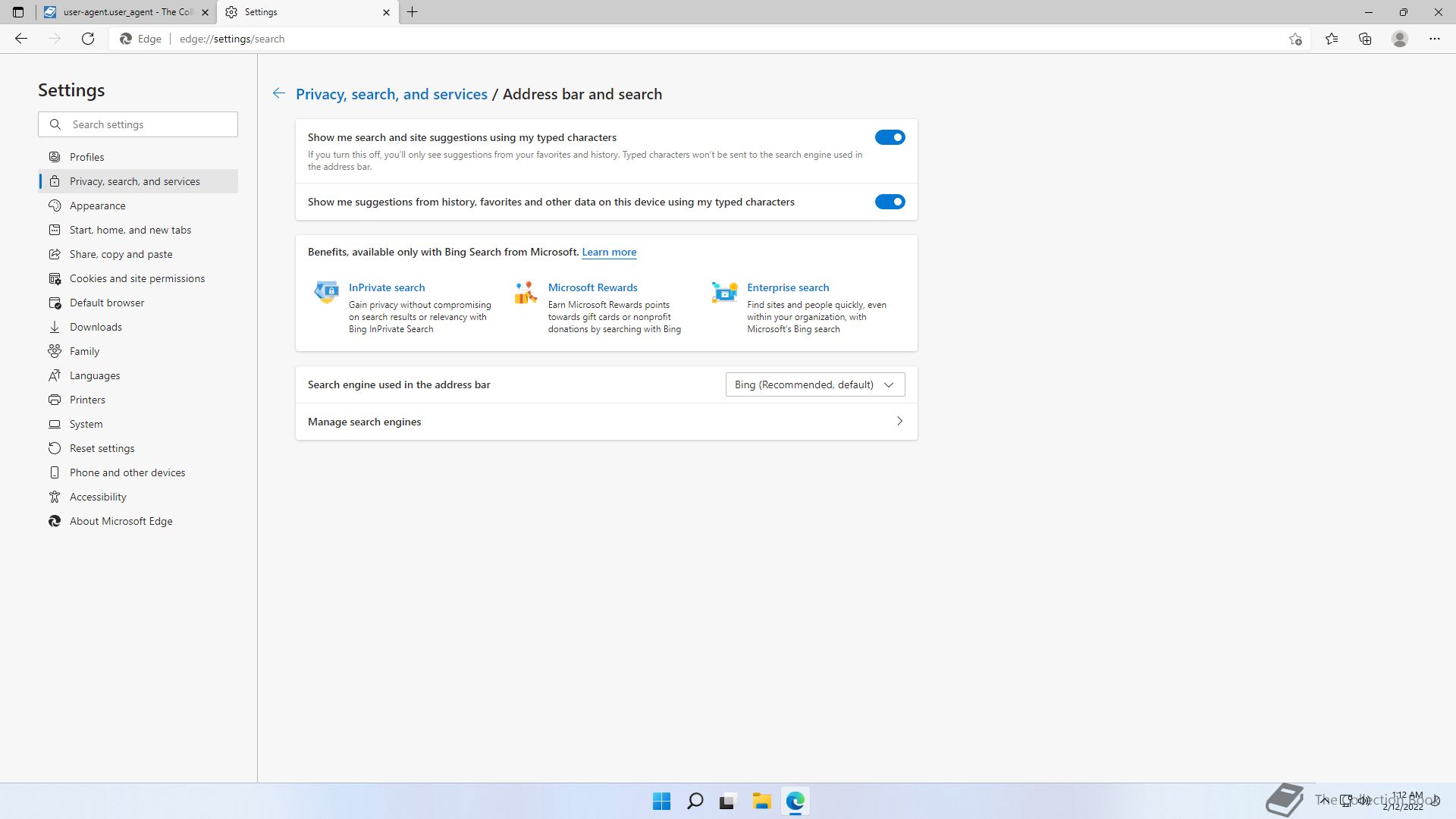Click the Learn more link
The image size is (1456, 819).
[x=609, y=252]
